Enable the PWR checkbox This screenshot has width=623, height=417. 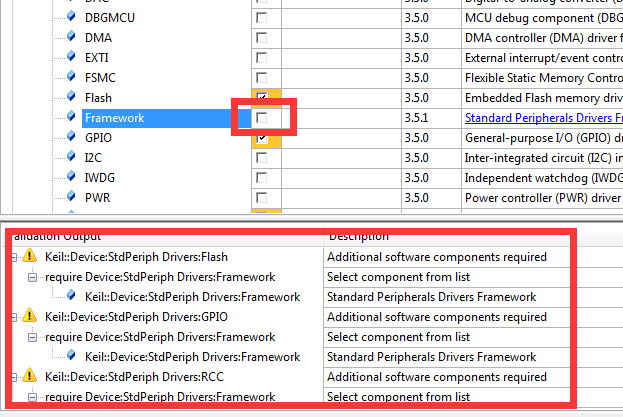[261, 197]
